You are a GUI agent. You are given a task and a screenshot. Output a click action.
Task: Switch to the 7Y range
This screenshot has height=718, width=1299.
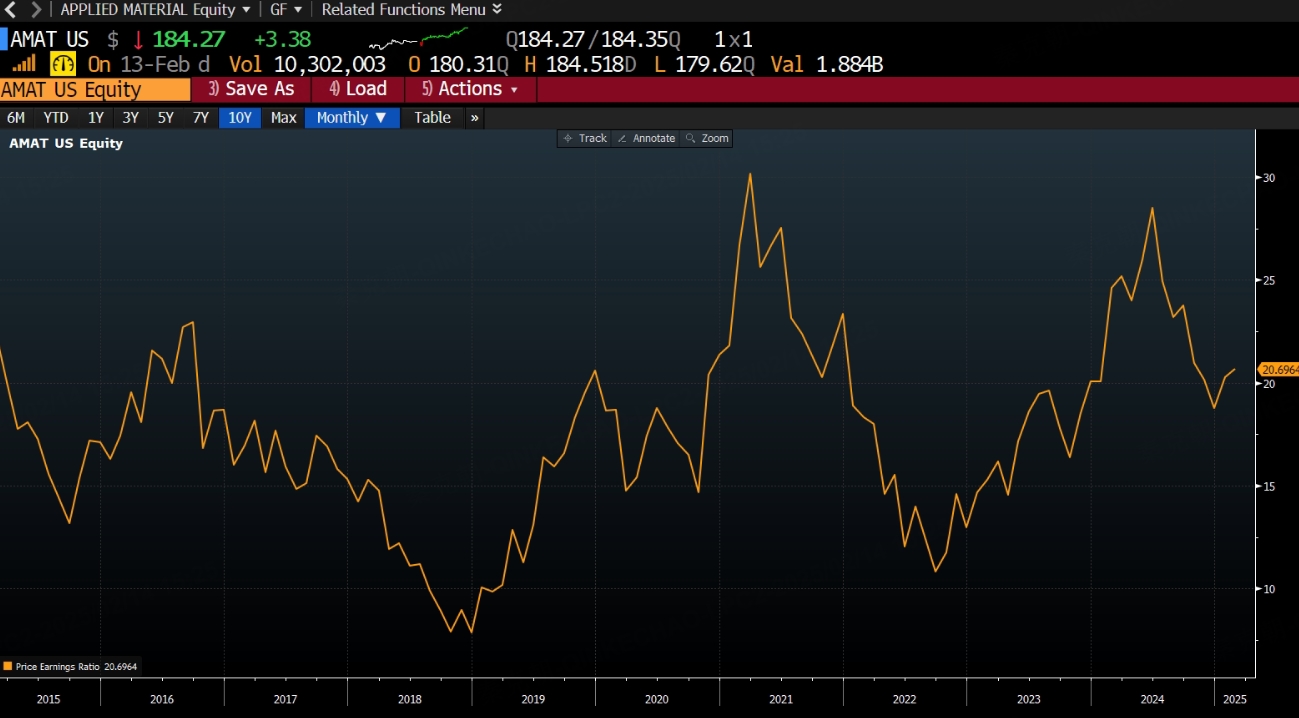[201, 117]
